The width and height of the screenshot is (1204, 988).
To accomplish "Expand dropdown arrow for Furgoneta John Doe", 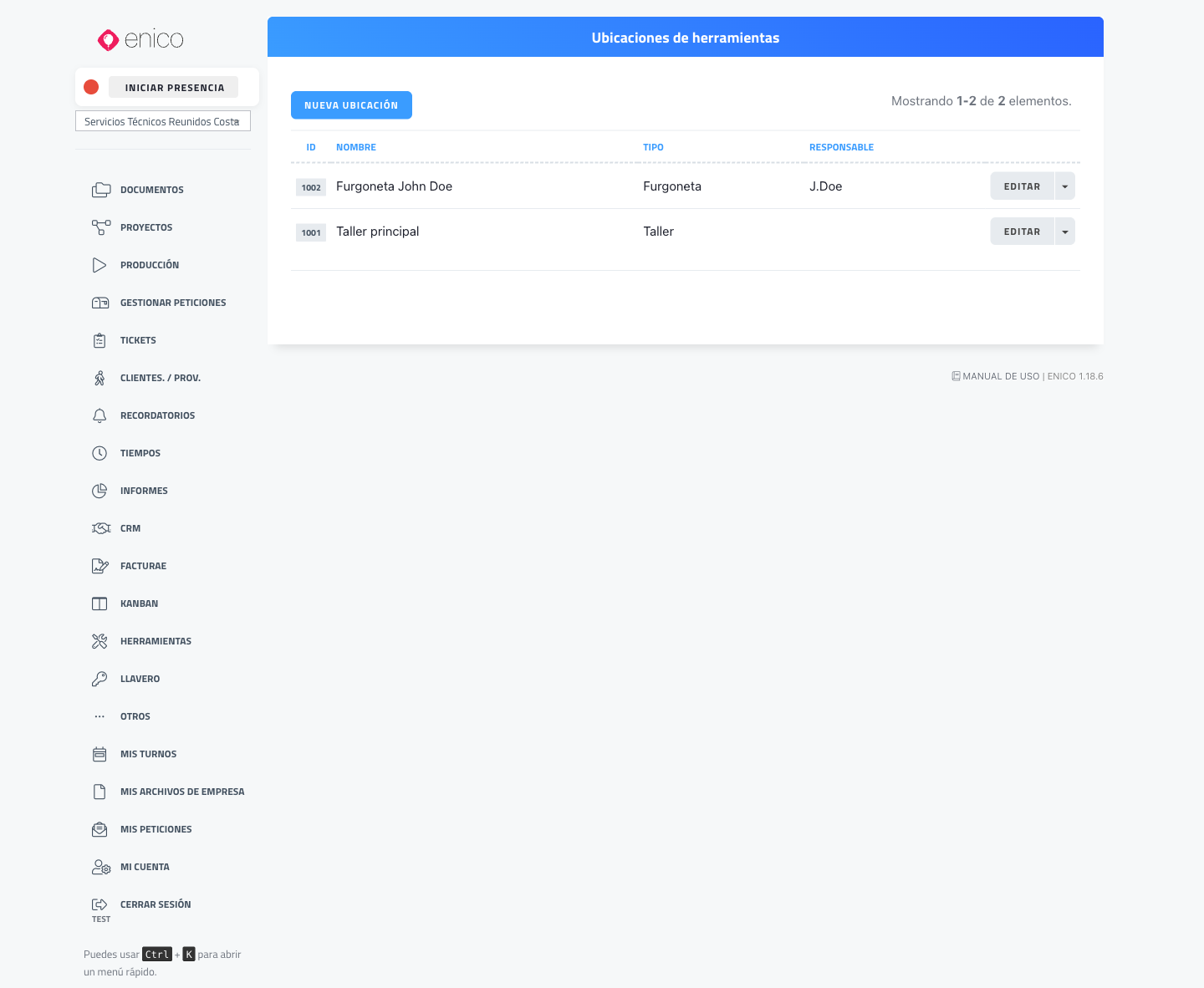I will tap(1065, 186).
